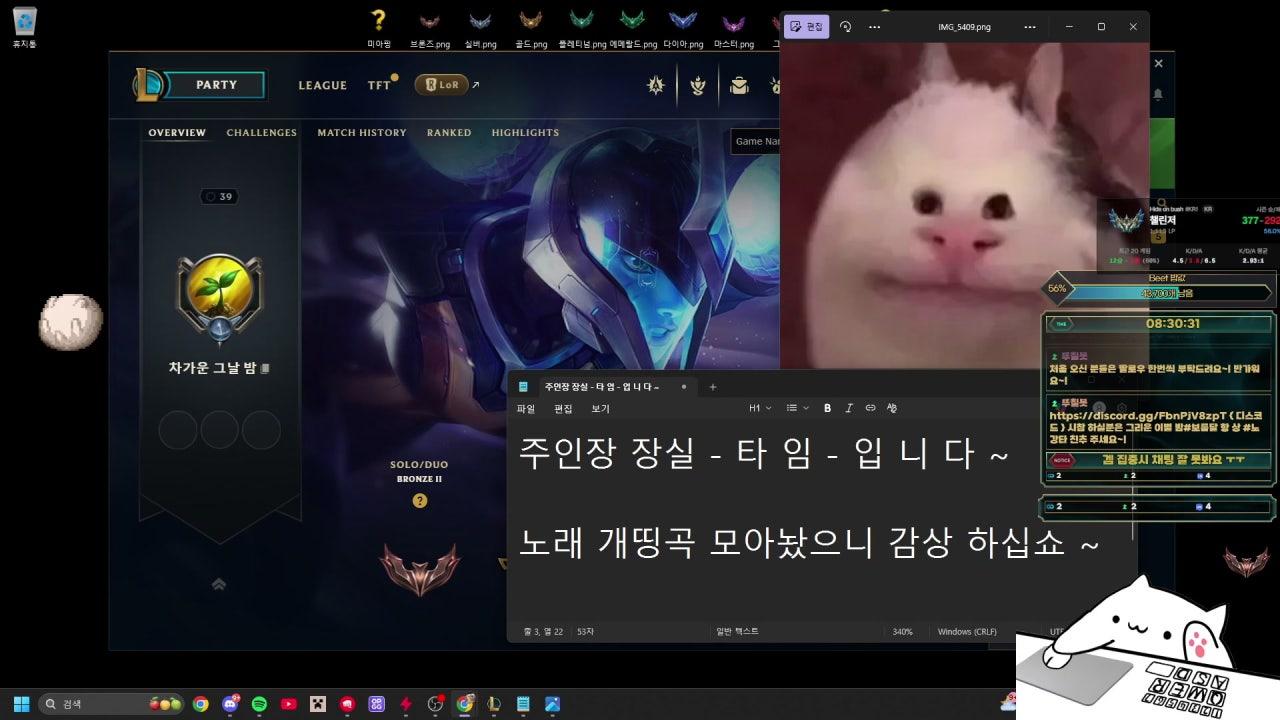Screen dimensions: 1280x720
Task: Click the Windows (CRLF) line ending status
Action: point(969,632)
